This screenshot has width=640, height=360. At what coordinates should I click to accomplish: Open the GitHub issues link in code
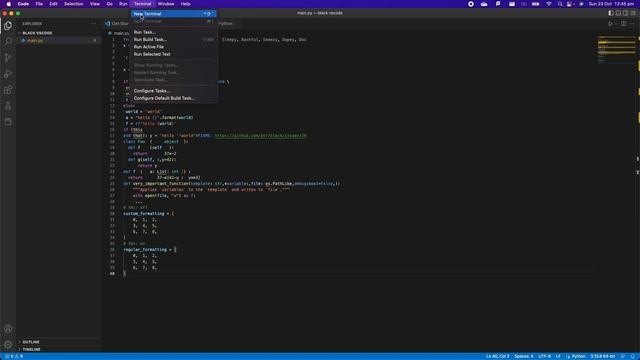260,136
